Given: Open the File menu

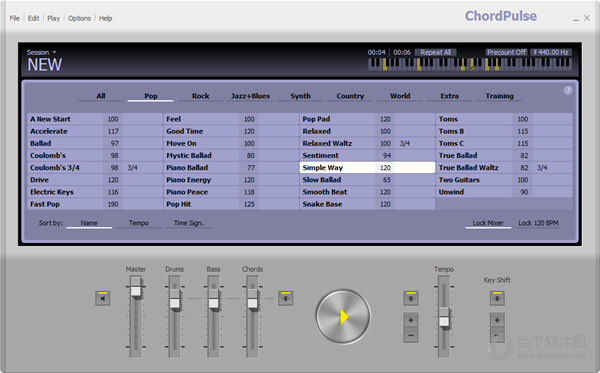Looking at the screenshot, I should click(15, 18).
